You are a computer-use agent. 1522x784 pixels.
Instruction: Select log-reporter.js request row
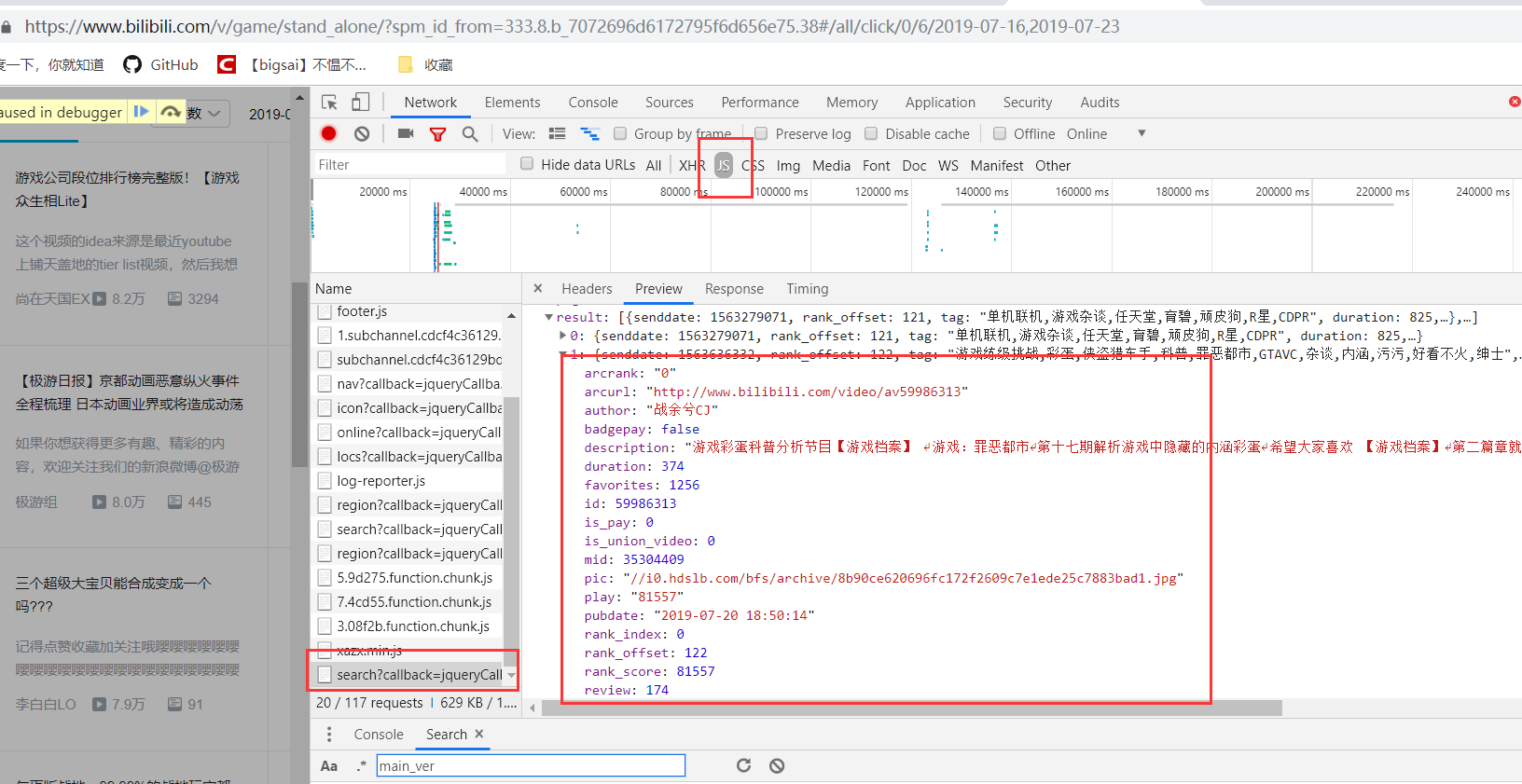[x=408, y=481]
